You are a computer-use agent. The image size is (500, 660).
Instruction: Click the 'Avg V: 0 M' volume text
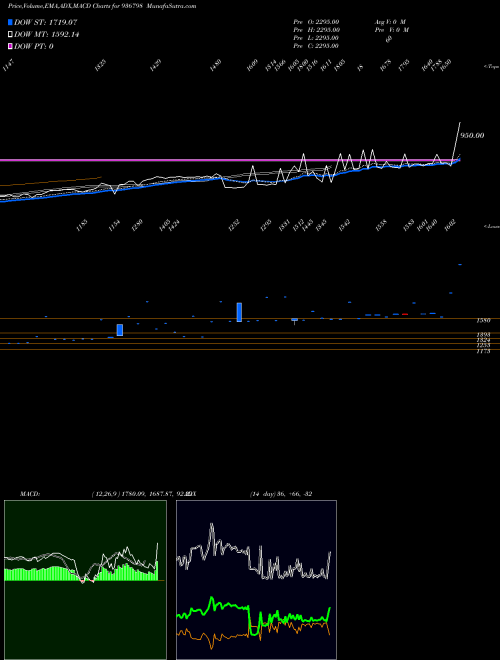click(x=391, y=22)
